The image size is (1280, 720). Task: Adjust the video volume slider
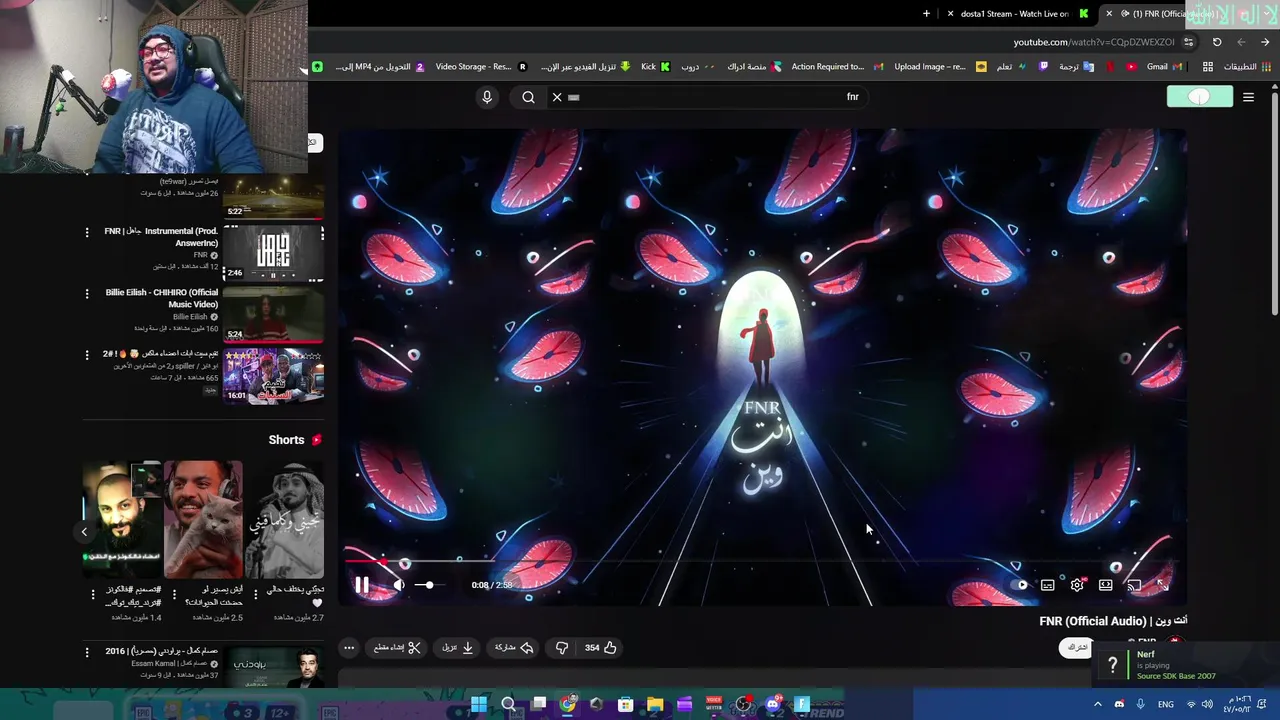[428, 585]
